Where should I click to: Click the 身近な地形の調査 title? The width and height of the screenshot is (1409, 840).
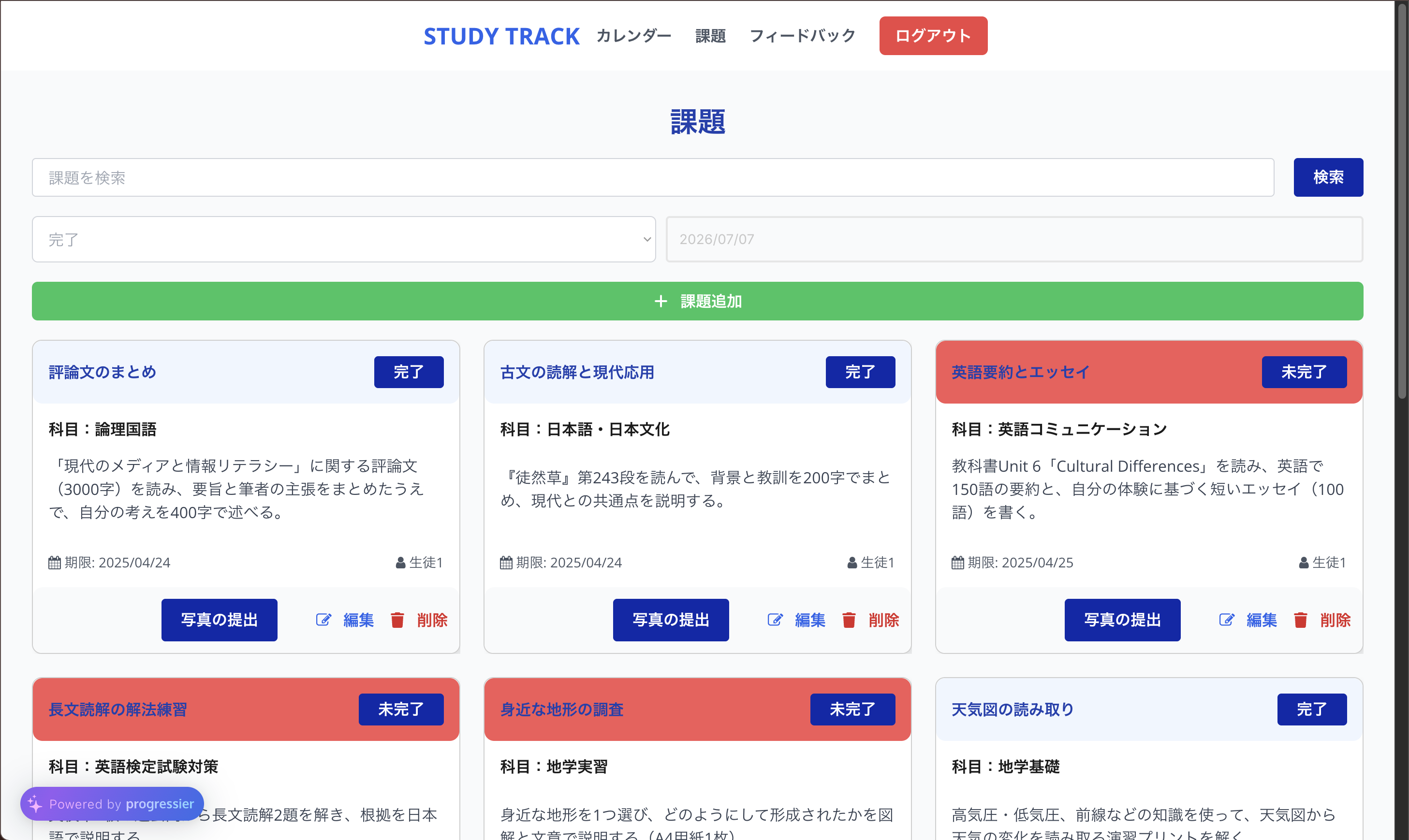(x=562, y=709)
